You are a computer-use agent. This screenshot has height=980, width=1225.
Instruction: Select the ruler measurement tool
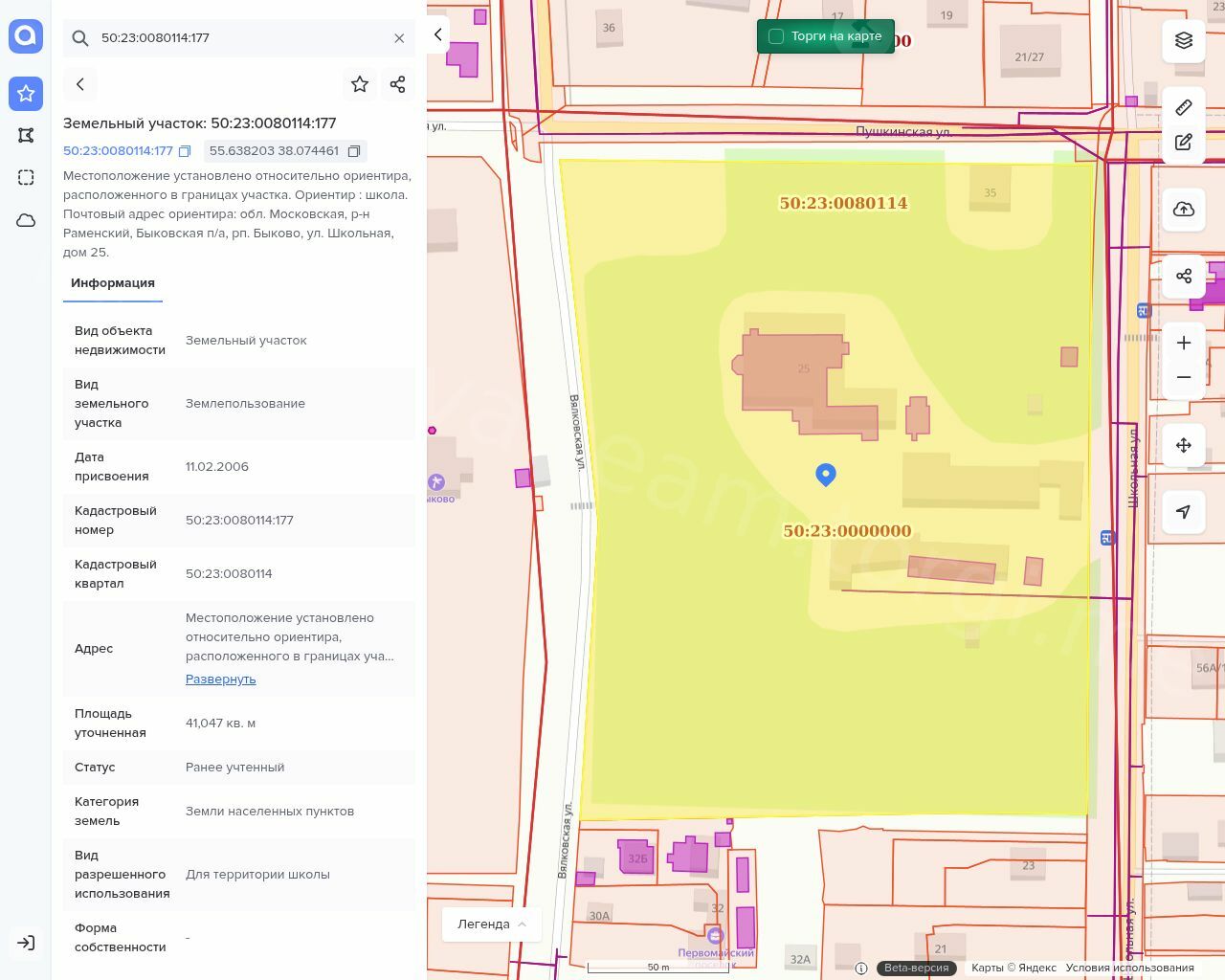1184,107
